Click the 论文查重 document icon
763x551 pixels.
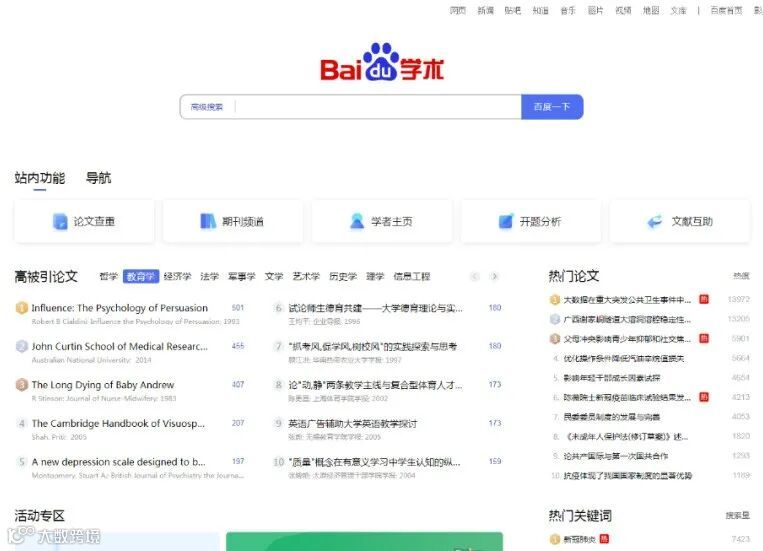pos(60,221)
